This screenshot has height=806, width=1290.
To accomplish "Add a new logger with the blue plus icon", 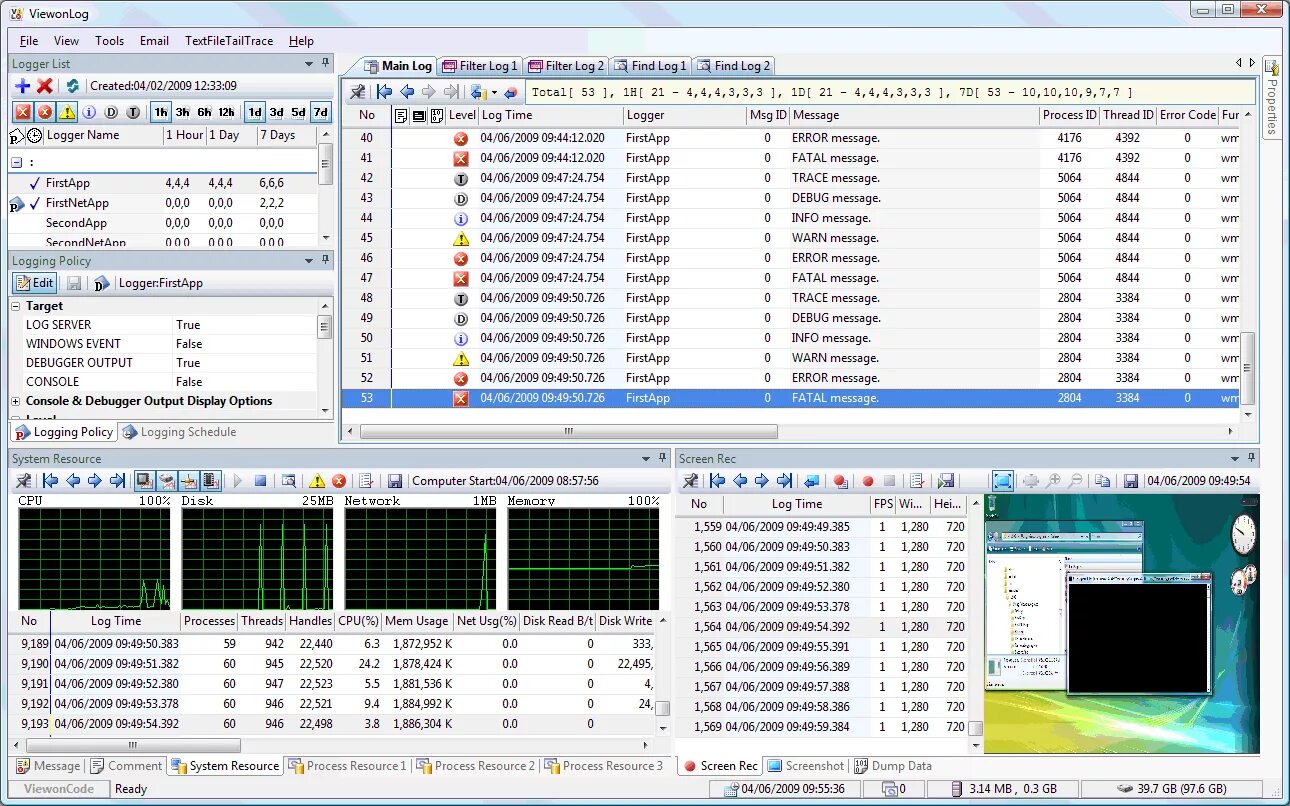I will coord(22,86).
